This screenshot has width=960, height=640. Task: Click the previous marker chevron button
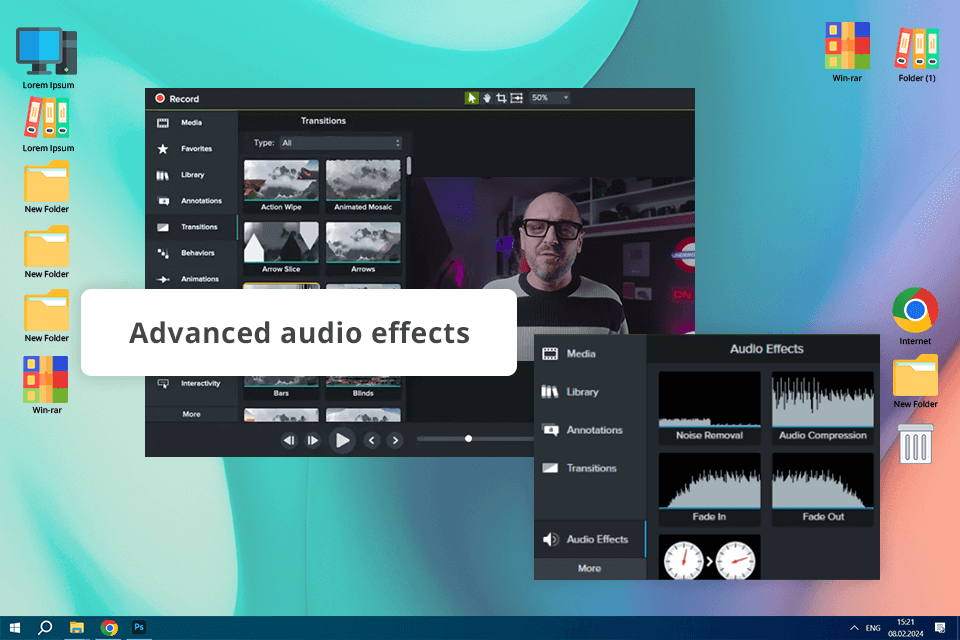[372, 440]
